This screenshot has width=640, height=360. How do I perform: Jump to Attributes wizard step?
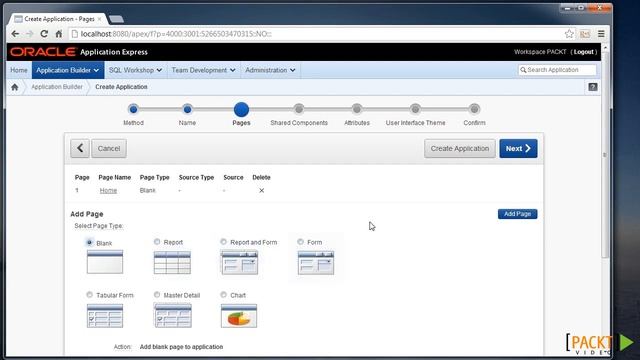point(357,109)
